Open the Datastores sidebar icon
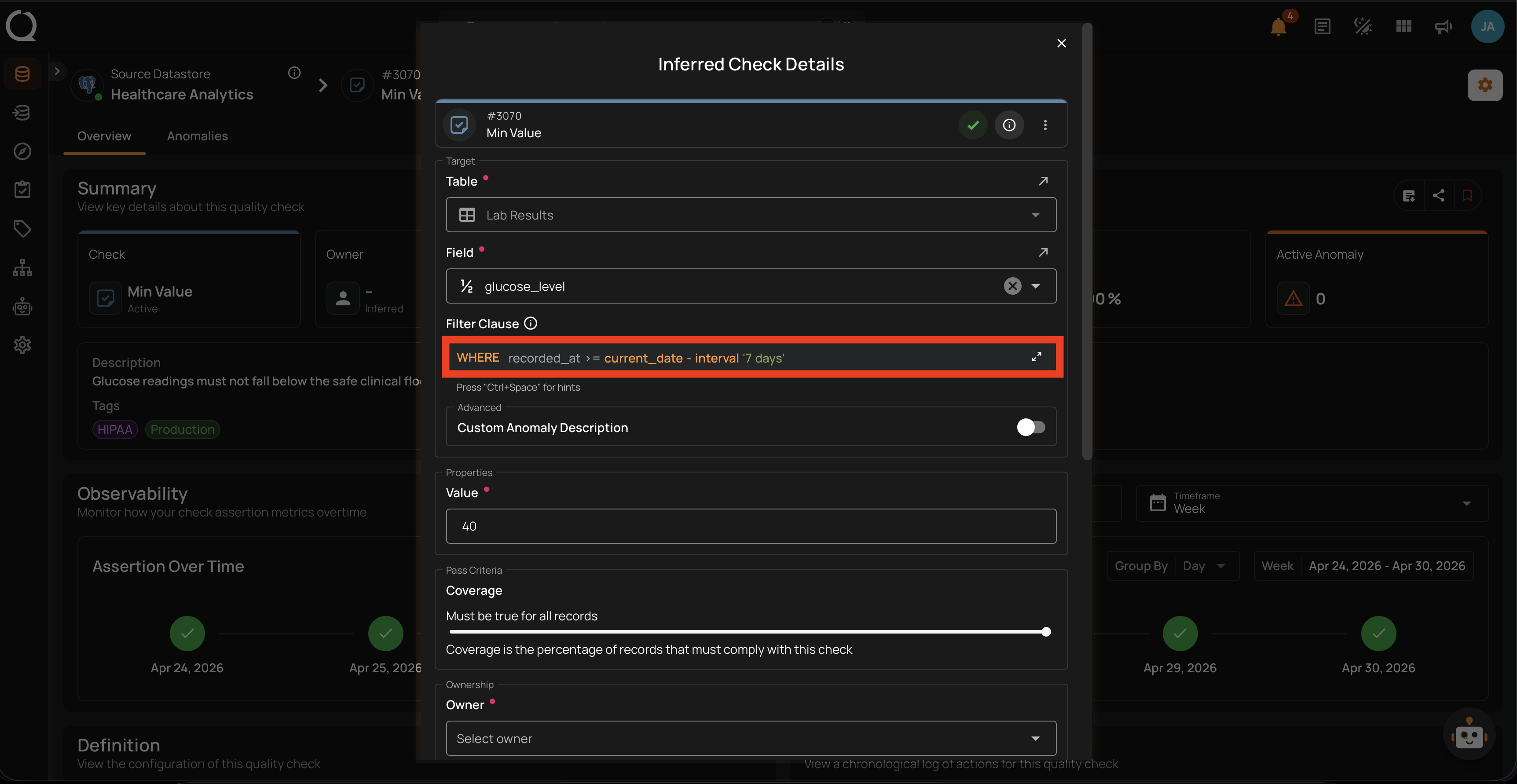The height and width of the screenshot is (784, 1517). click(x=22, y=73)
